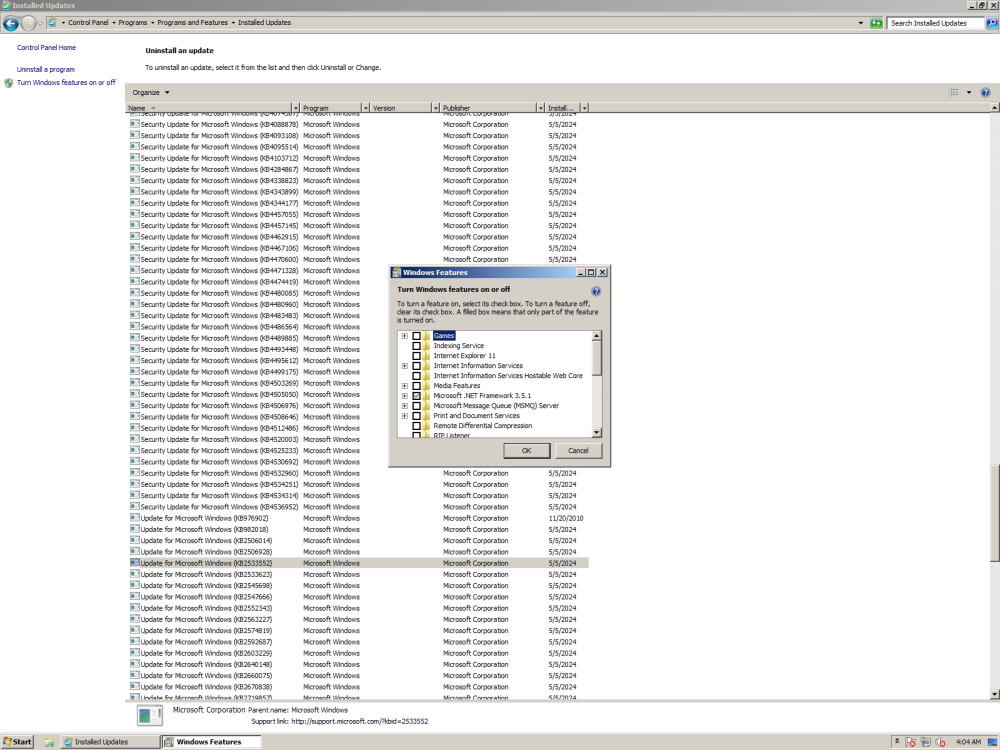
Task: Click the help icon in Windows Features dialog
Action: [596, 291]
